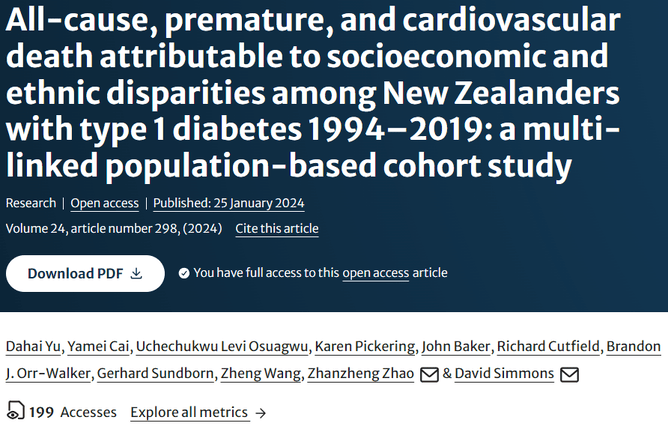
Task: Open the Explore all metrics link
Action: [x=190, y=412]
